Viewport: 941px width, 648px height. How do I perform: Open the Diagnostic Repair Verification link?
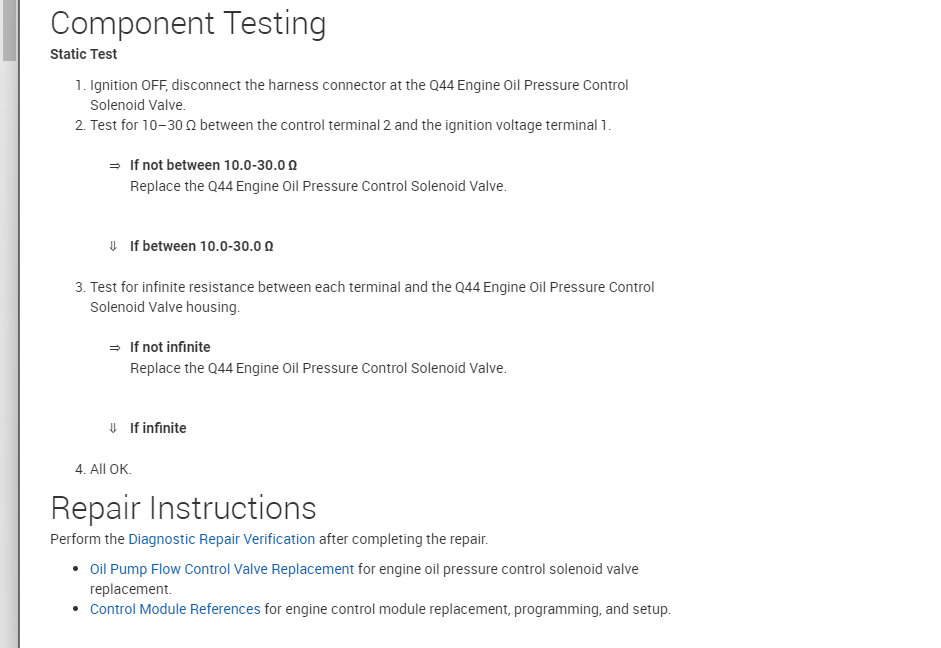(x=221, y=539)
